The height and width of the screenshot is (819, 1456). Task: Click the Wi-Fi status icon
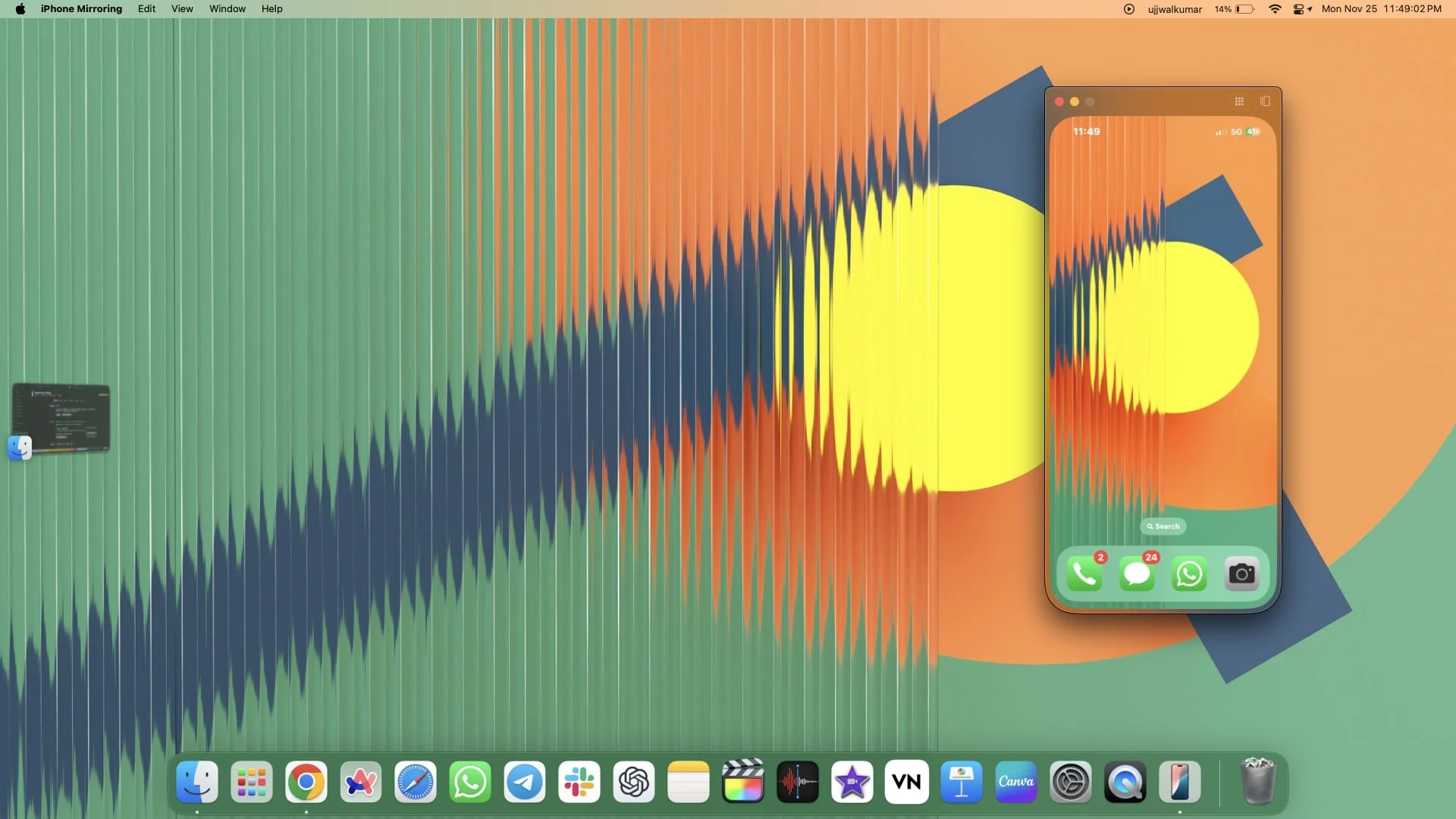(1275, 9)
